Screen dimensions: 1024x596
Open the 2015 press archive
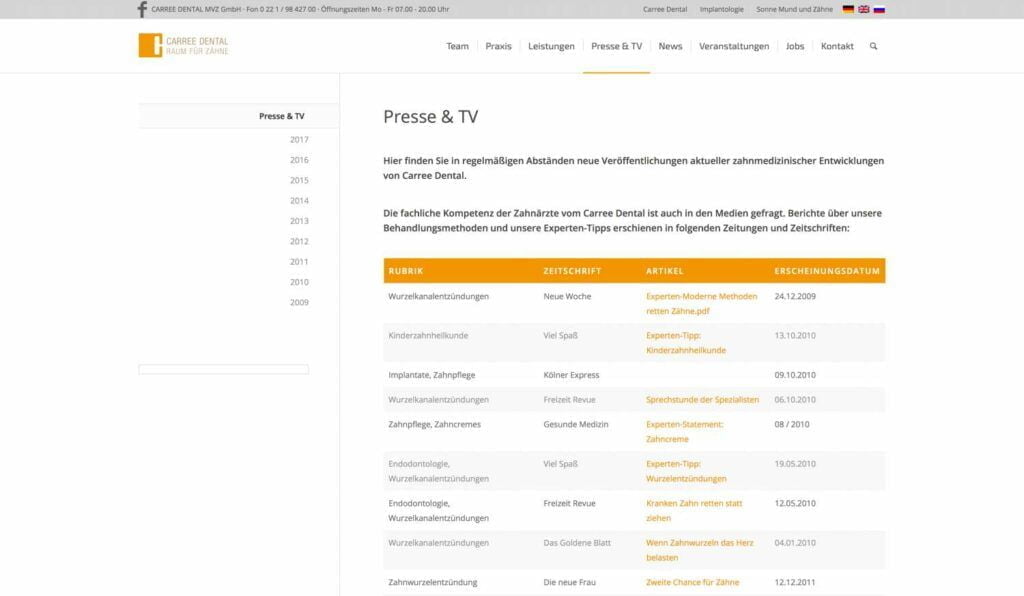click(x=299, y=180)
